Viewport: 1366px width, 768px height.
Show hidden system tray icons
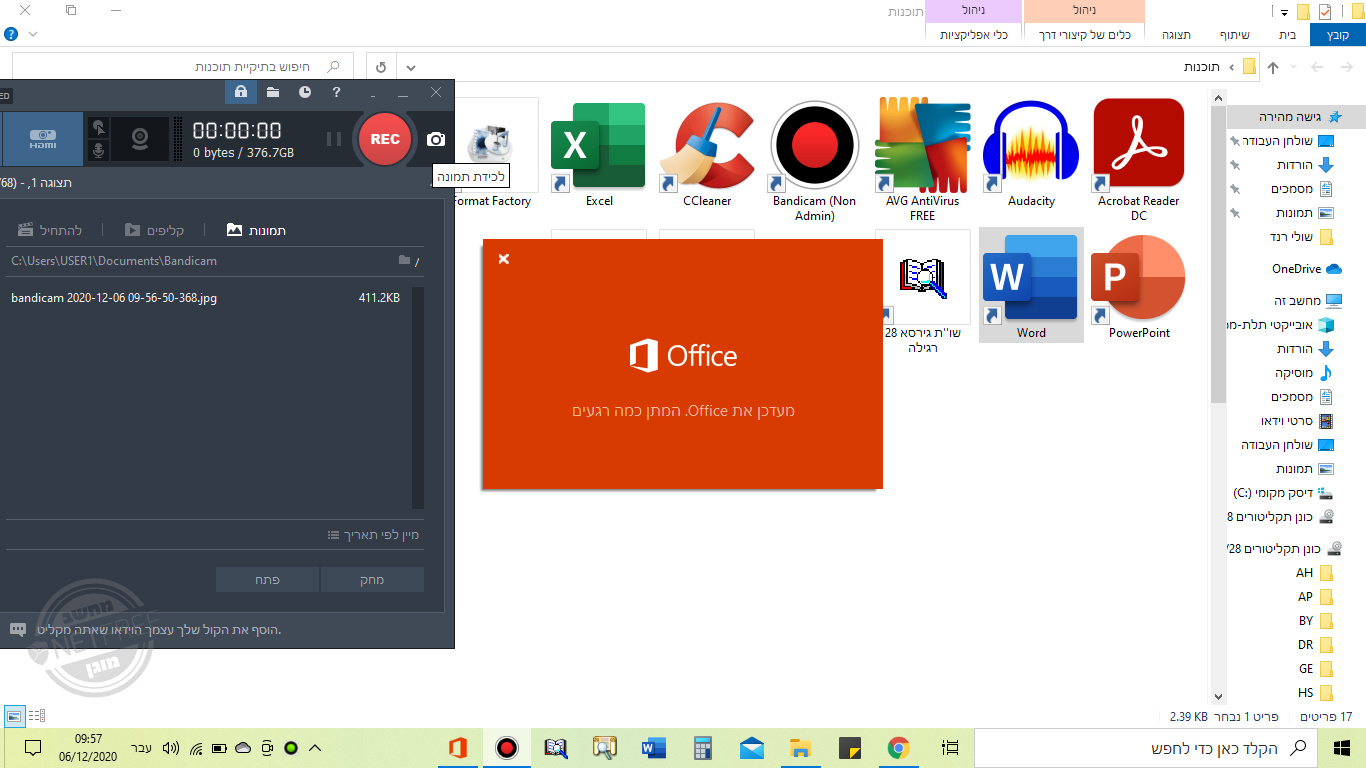point(315,747)
